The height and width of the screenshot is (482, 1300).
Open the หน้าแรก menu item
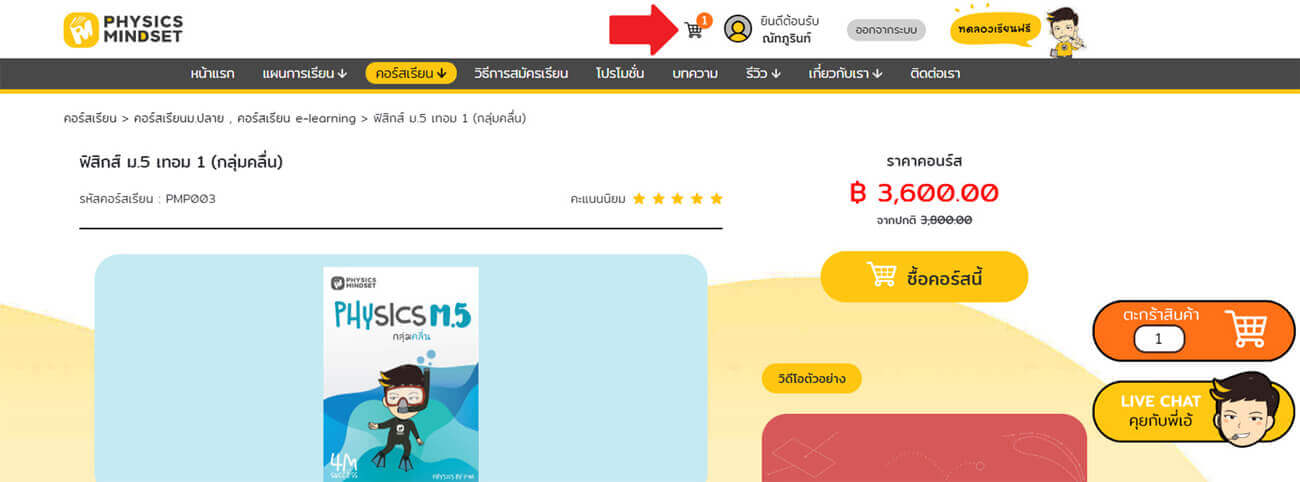tap(212, 73)
